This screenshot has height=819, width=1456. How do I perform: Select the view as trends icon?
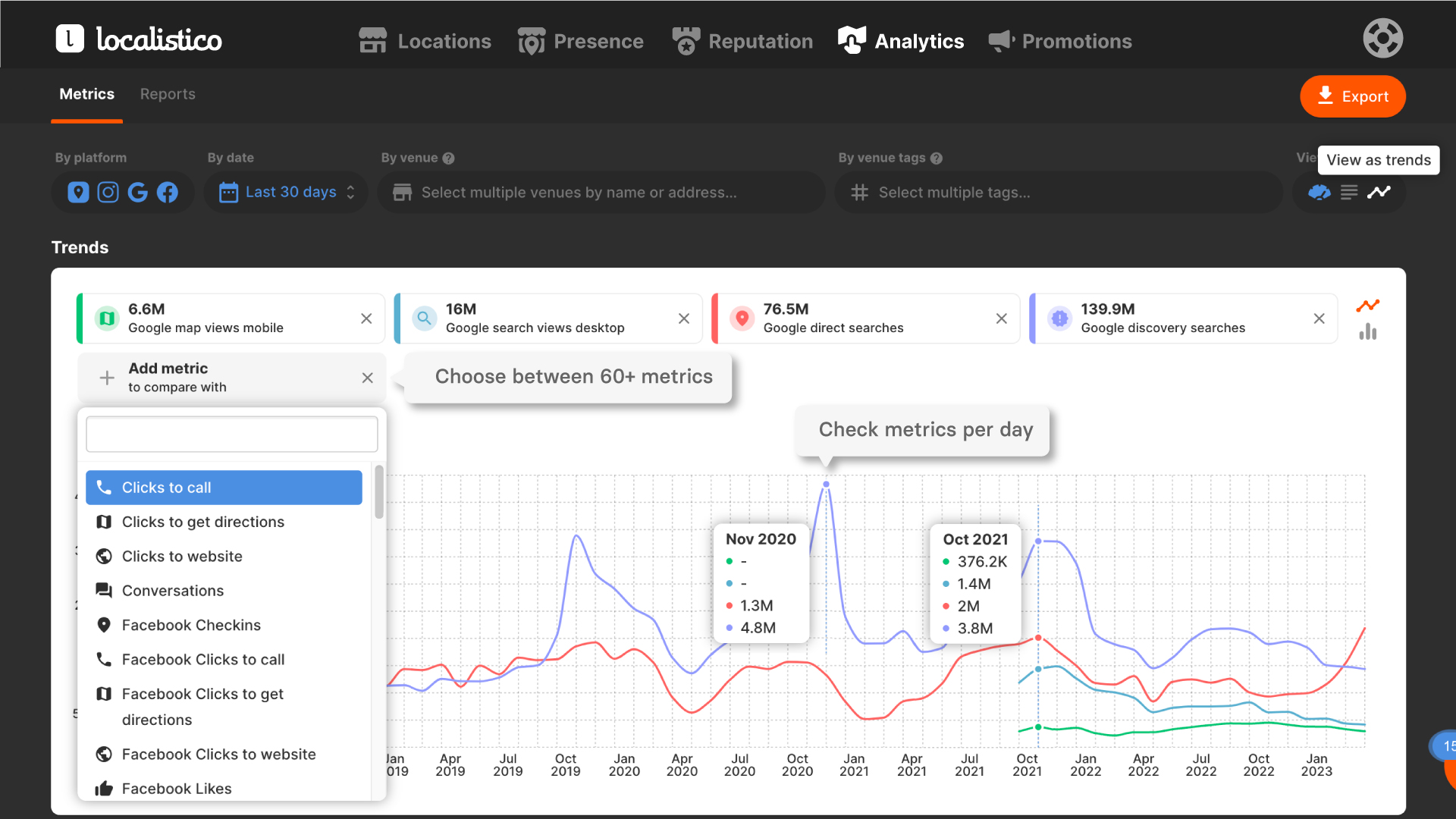(1379, 193)
